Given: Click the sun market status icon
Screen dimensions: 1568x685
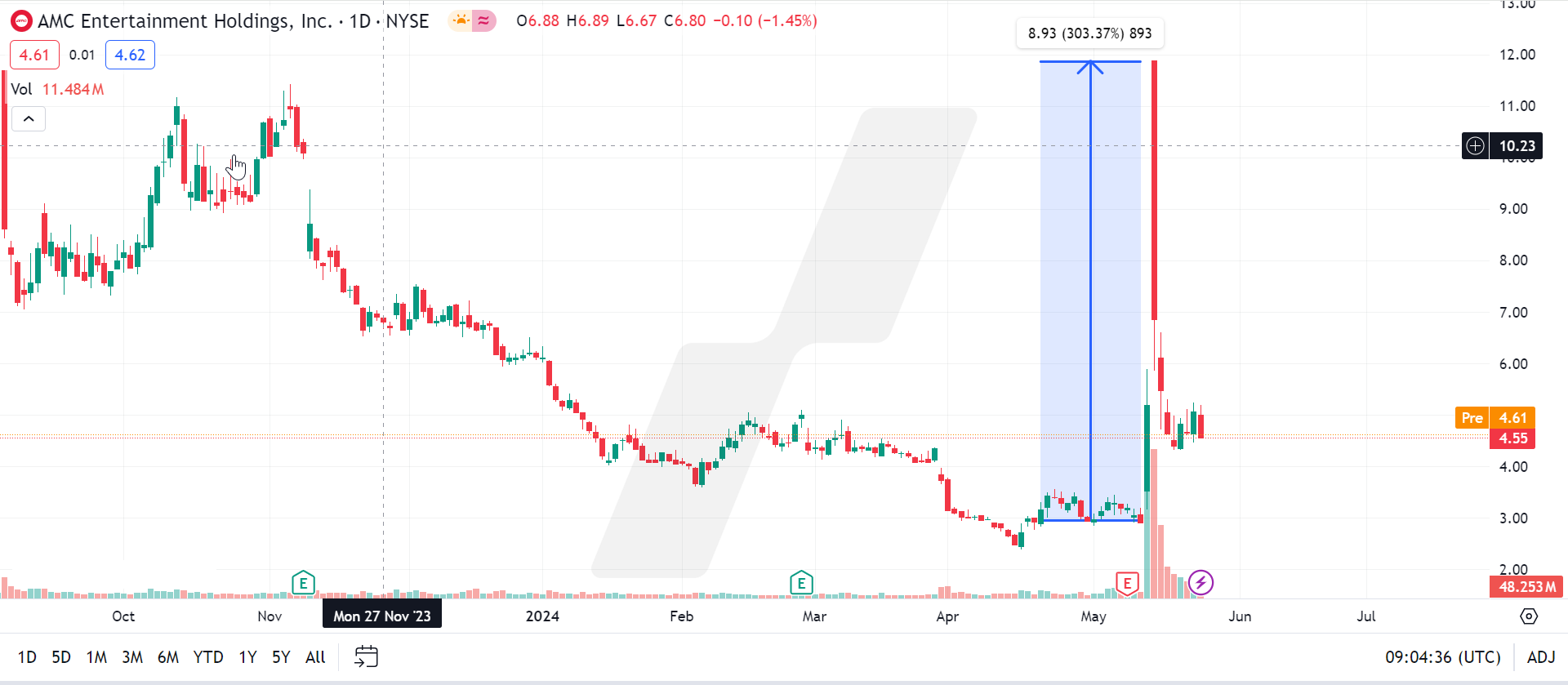Looking at the screenshot, I should 461,21.
